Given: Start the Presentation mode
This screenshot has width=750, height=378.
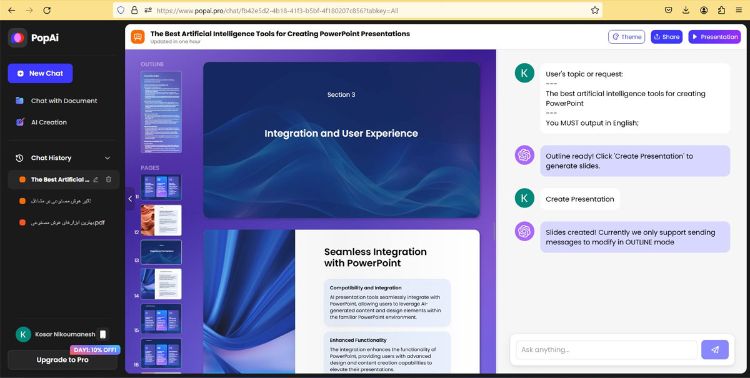Looking at the screenshot, I should click(x=715, y=37).
